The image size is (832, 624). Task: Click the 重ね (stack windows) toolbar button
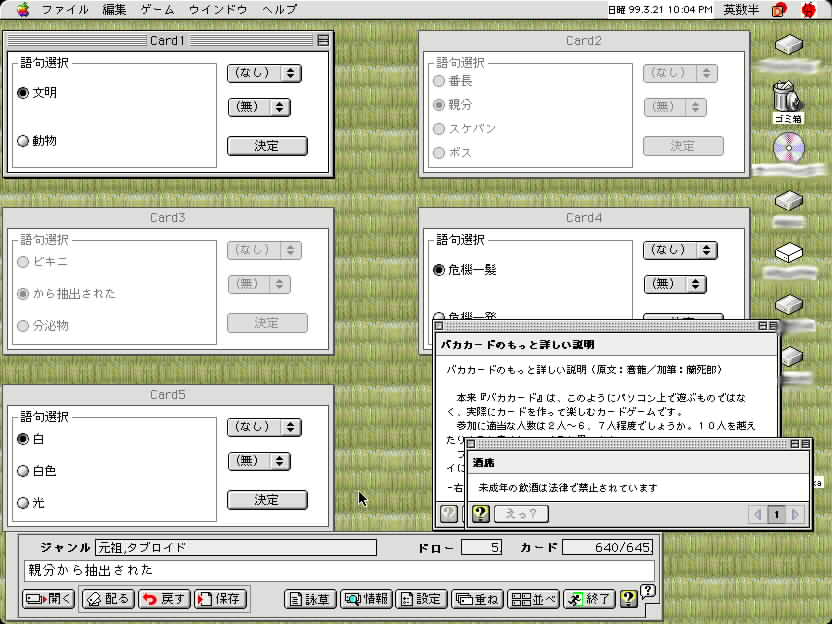pyautogui.click(x=477, y=599)
